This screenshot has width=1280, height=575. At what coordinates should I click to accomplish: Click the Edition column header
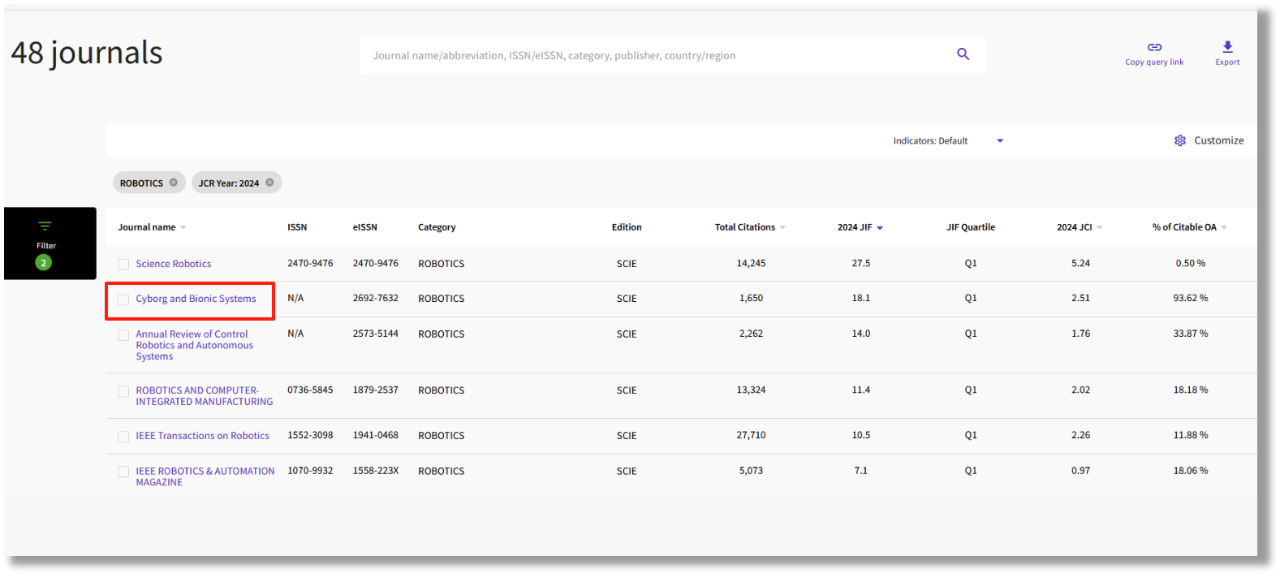pyautogui.click(x=627, y=227)
